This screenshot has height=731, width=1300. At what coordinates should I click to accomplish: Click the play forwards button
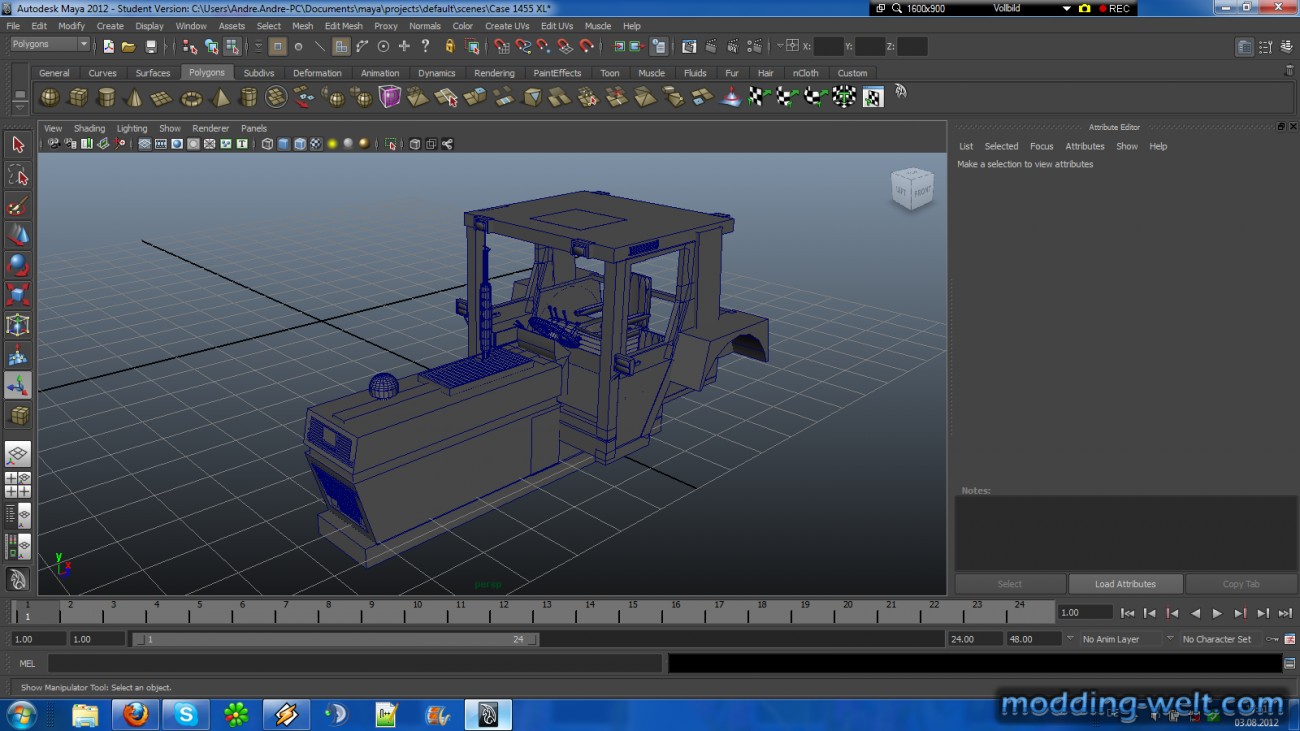1217,613
